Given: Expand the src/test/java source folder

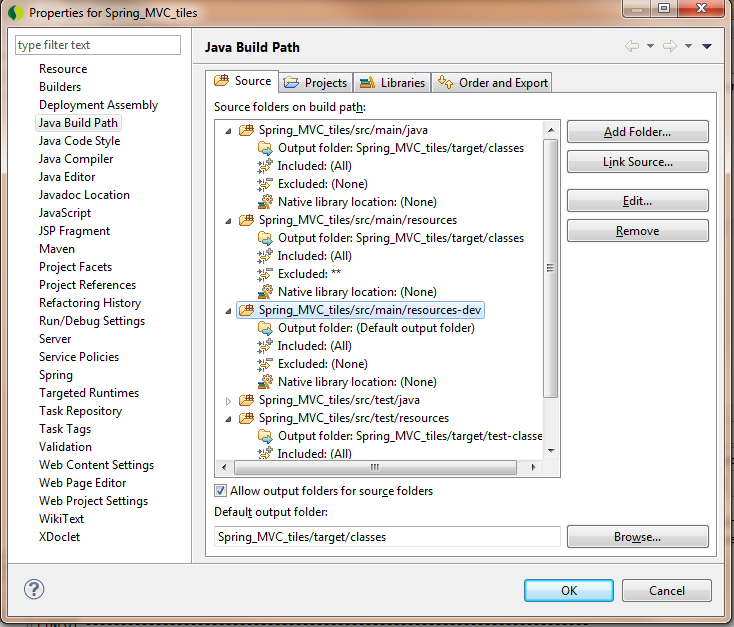Looking at the screenshot, I should point(228,400).
